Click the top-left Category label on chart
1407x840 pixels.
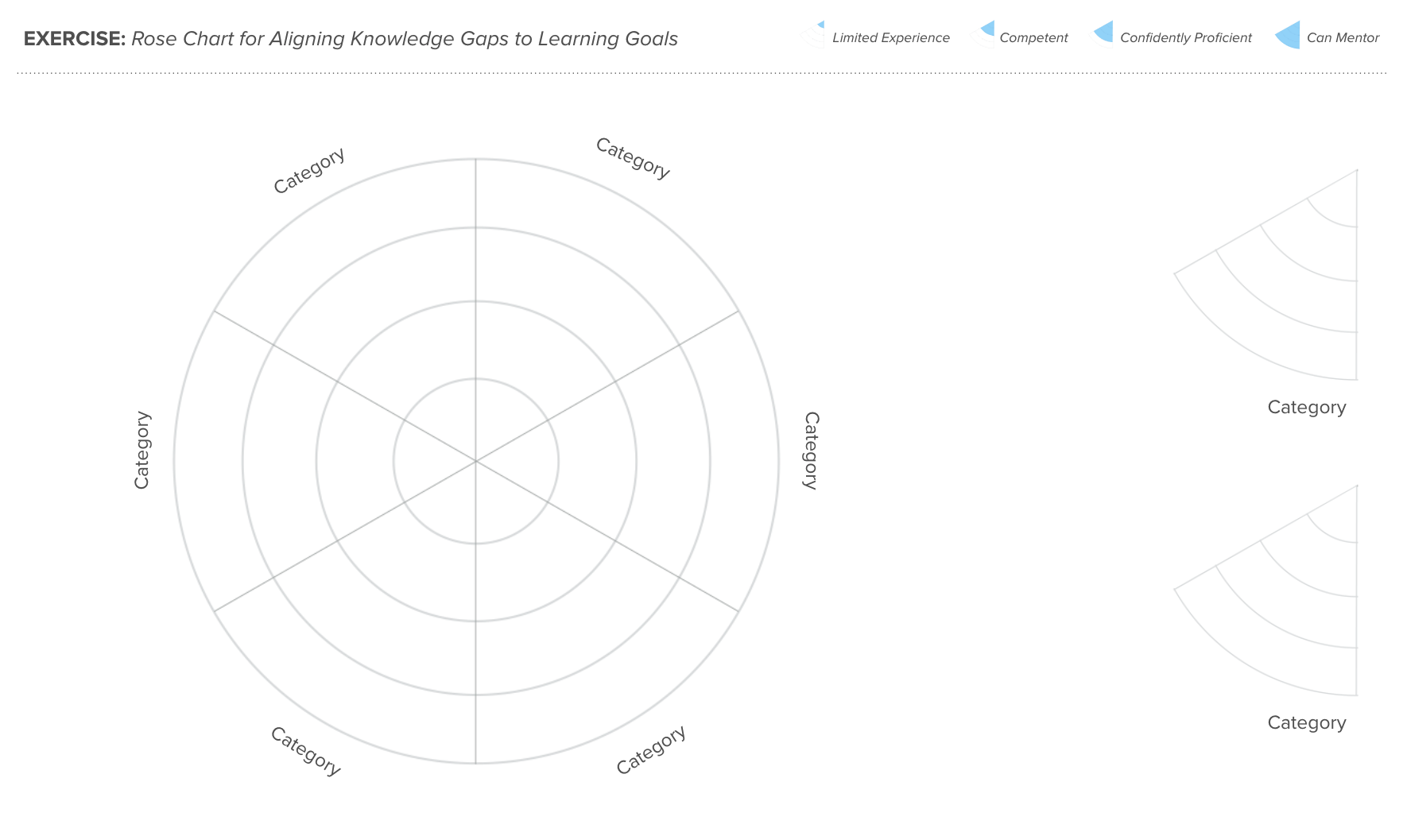pyautogui.click(x=310, y=170)
